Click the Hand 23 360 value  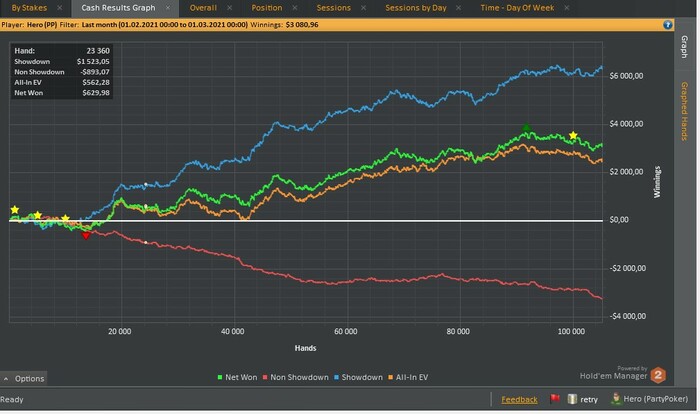pyautogui.click(x=98, y=51)
